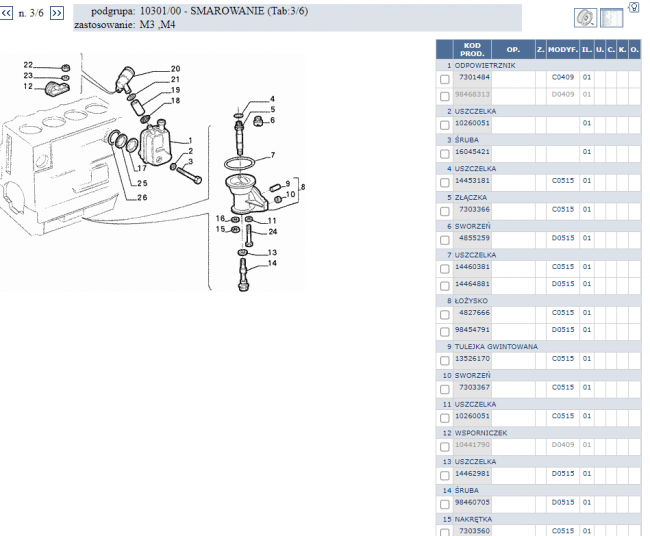
Task: Click the lightbulb hint icon
Action: (634, 6)
